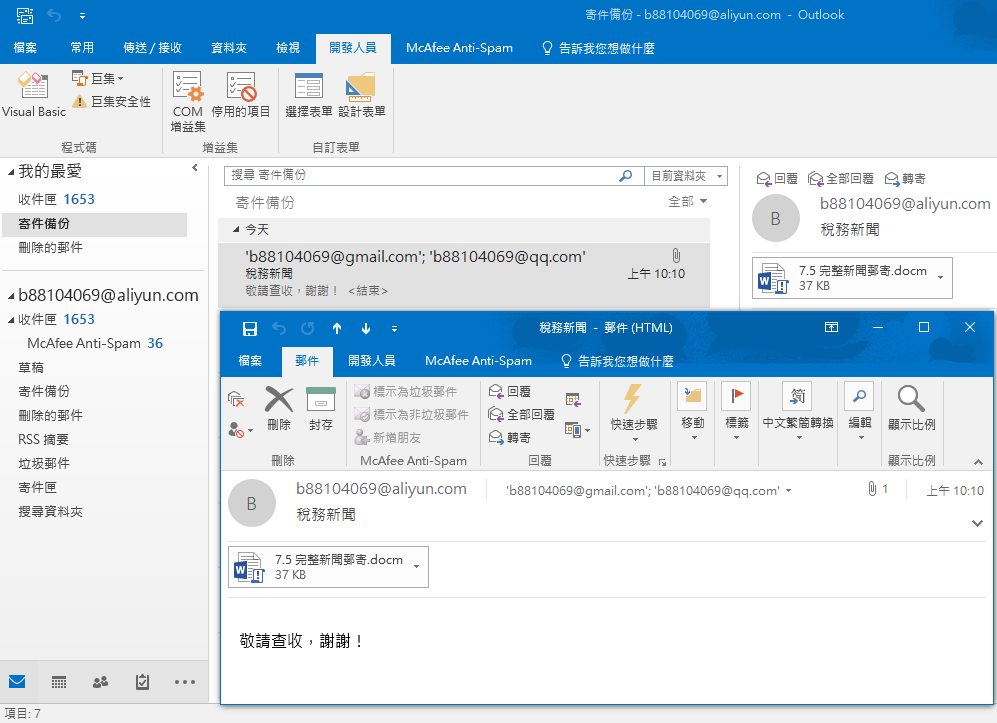Select the 稅務新聞 message in list
The height and width of the screenshot is (723, 997).
pyautogui.click(x=464, y=274)
